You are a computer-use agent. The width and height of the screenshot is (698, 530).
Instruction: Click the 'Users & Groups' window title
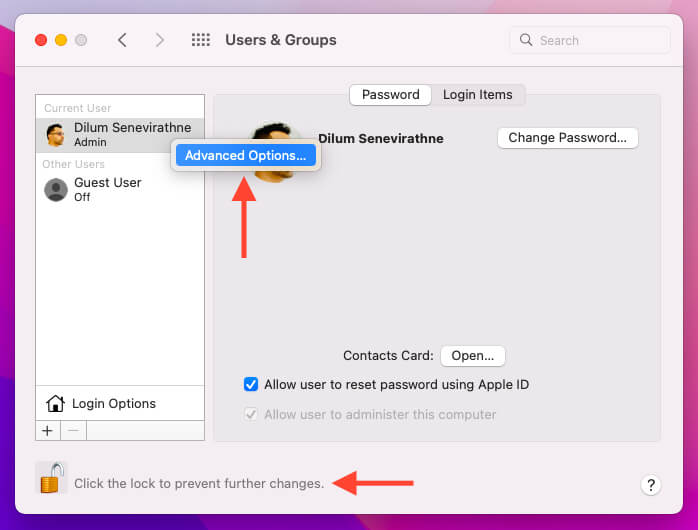point(280,40)
